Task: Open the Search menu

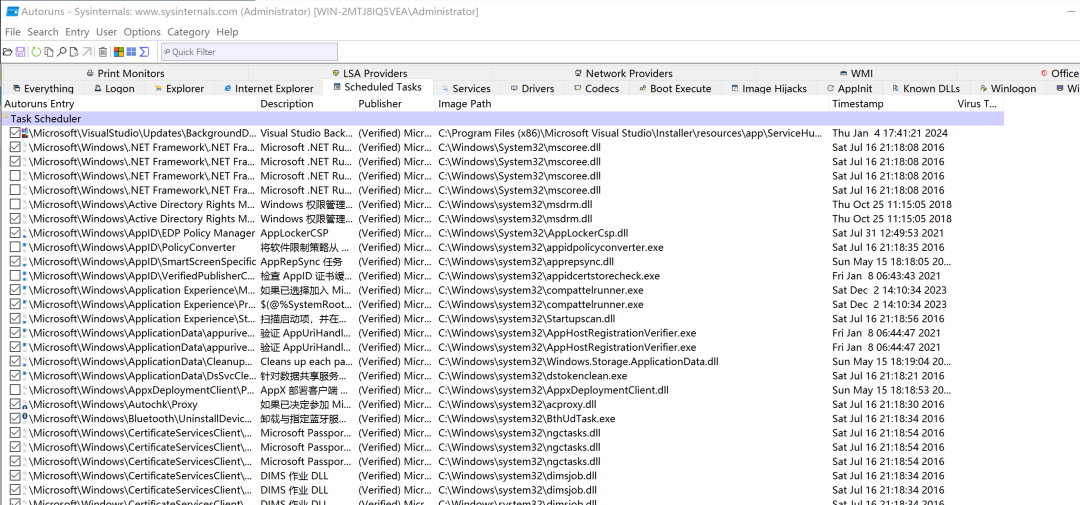Action: pos(43,32)
